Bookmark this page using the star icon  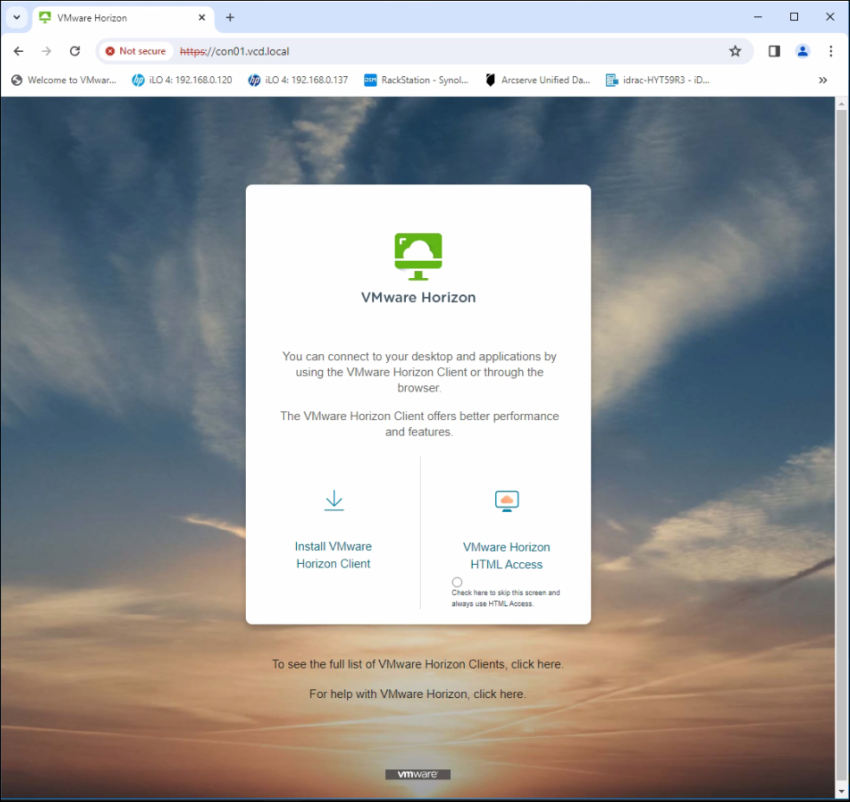pos(735,51)
